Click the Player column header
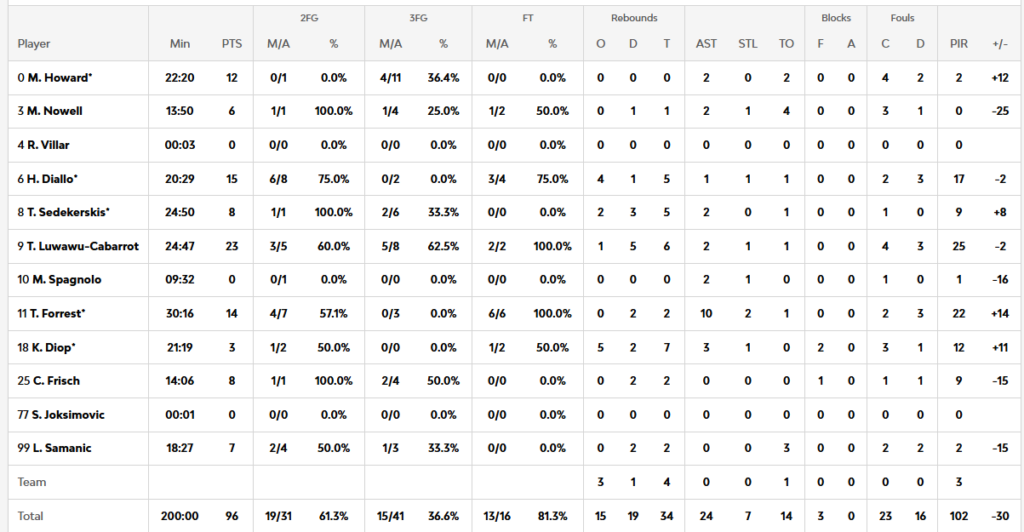This screenshot has width=1024, height=532. [x=34, y=44]
